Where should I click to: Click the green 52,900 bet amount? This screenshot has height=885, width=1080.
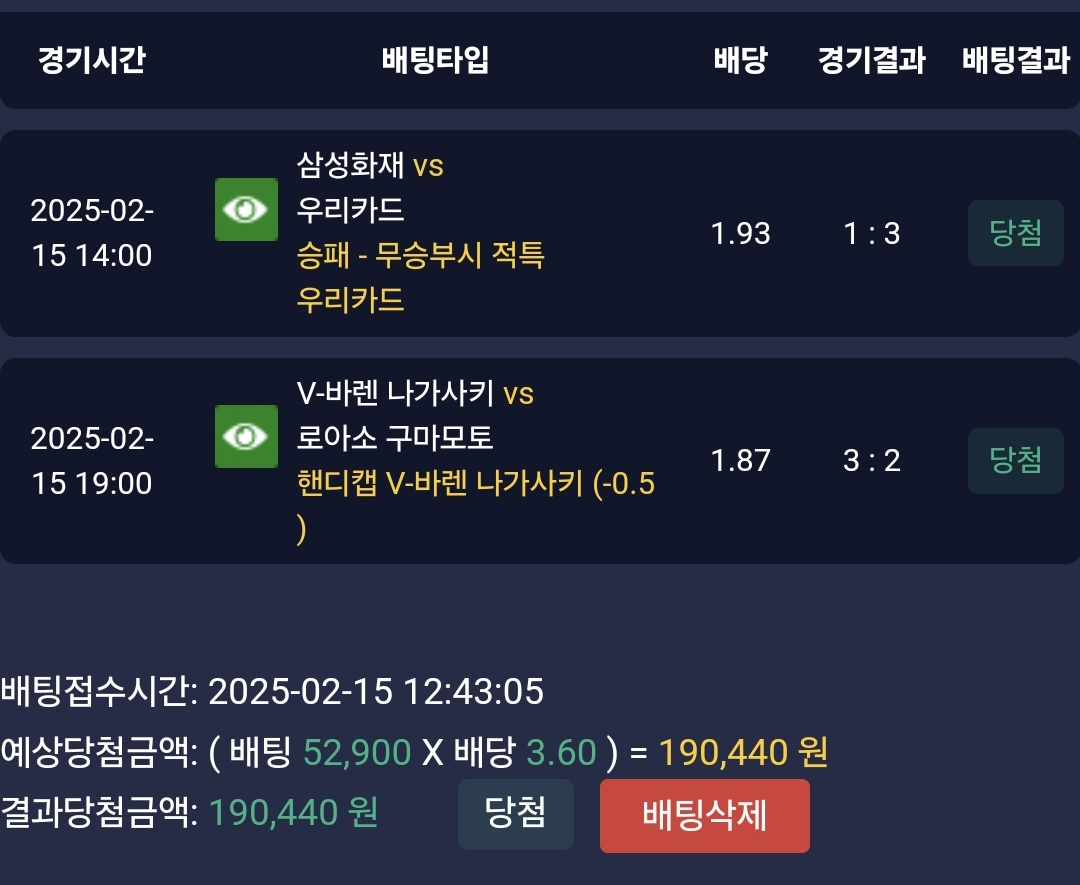[x=357, y=752]
